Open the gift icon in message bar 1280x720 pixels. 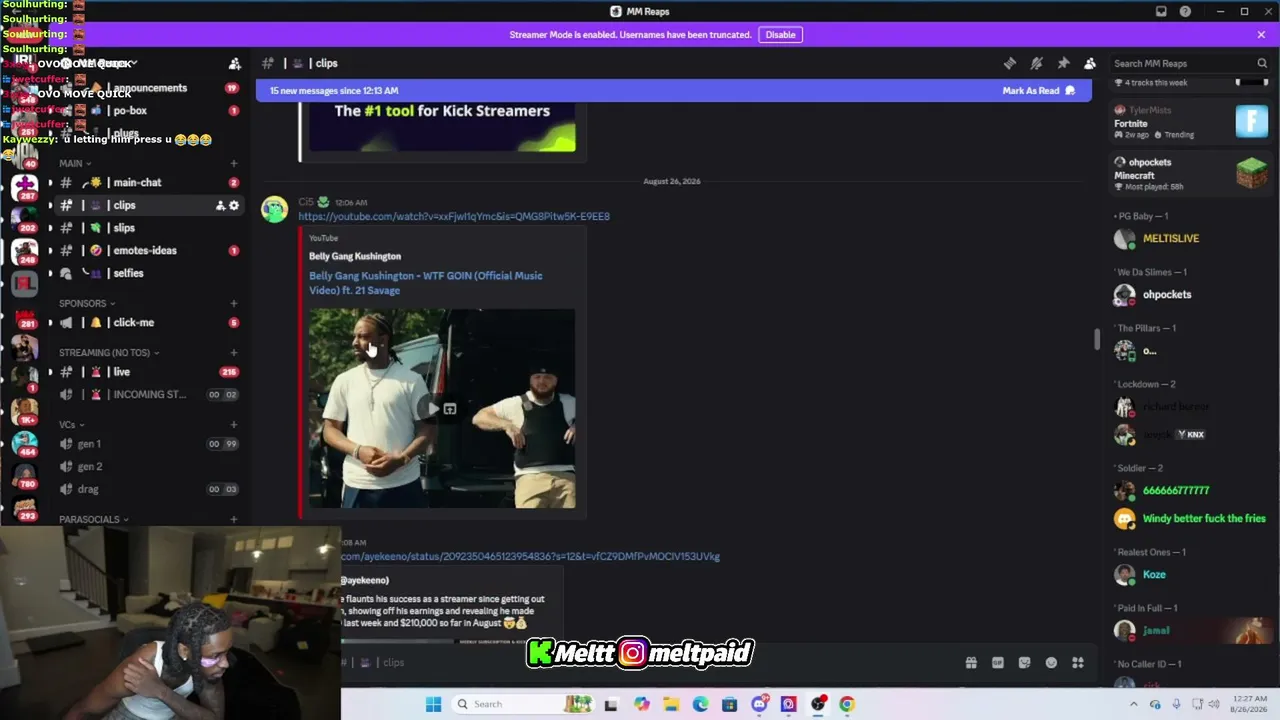[x=971, y=662]
